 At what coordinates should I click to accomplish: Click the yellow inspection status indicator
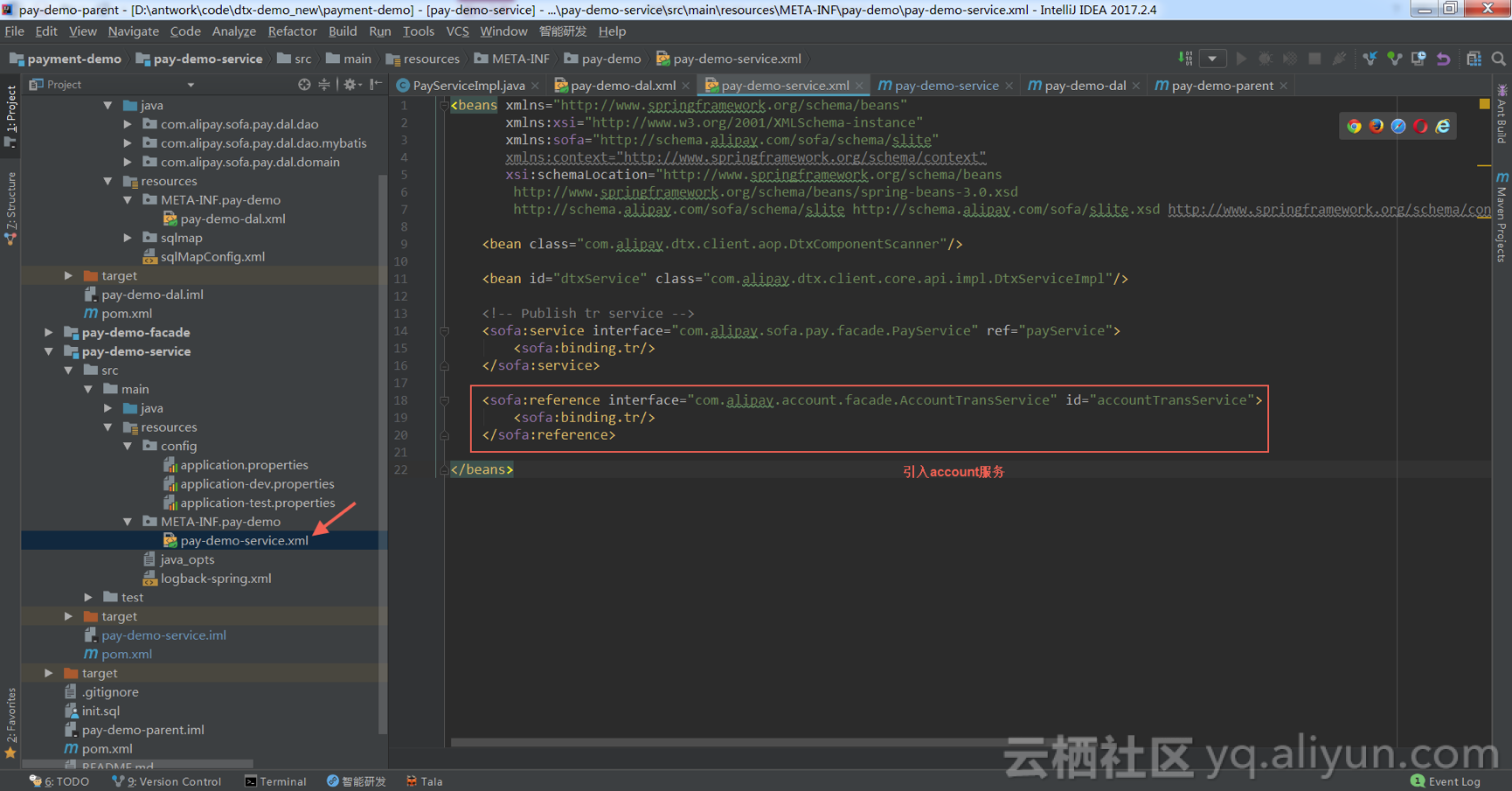coord(1484,104)
